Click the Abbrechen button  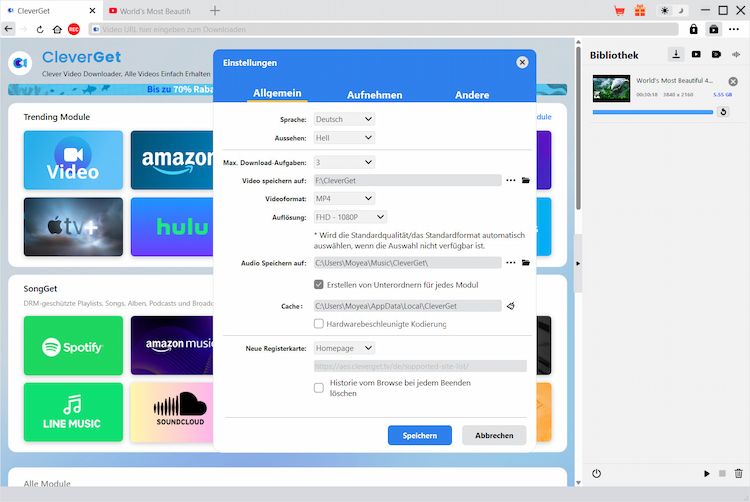494,435
